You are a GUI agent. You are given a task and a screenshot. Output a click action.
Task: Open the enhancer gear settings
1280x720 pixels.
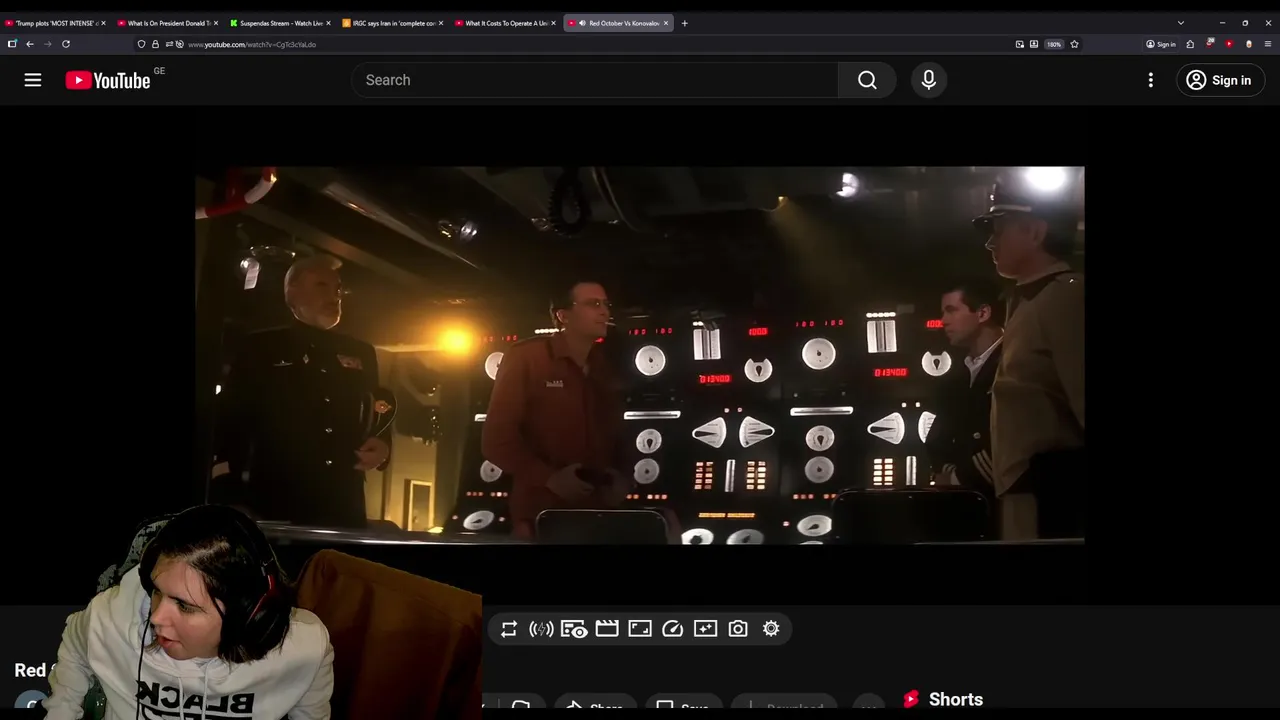[x=771, y=629]
